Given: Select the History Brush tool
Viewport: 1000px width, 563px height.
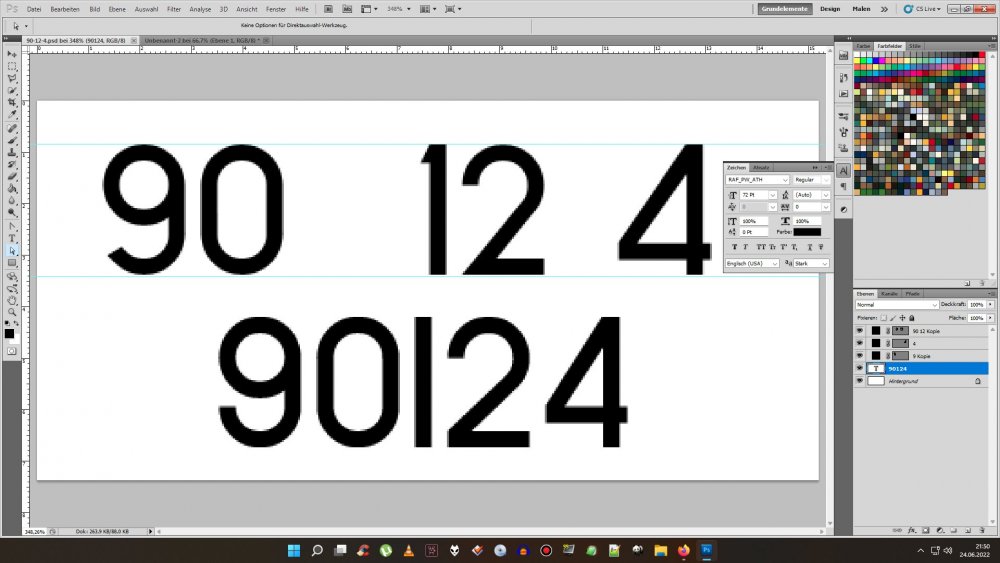Looking at the screenshot, I should [12, 165].
